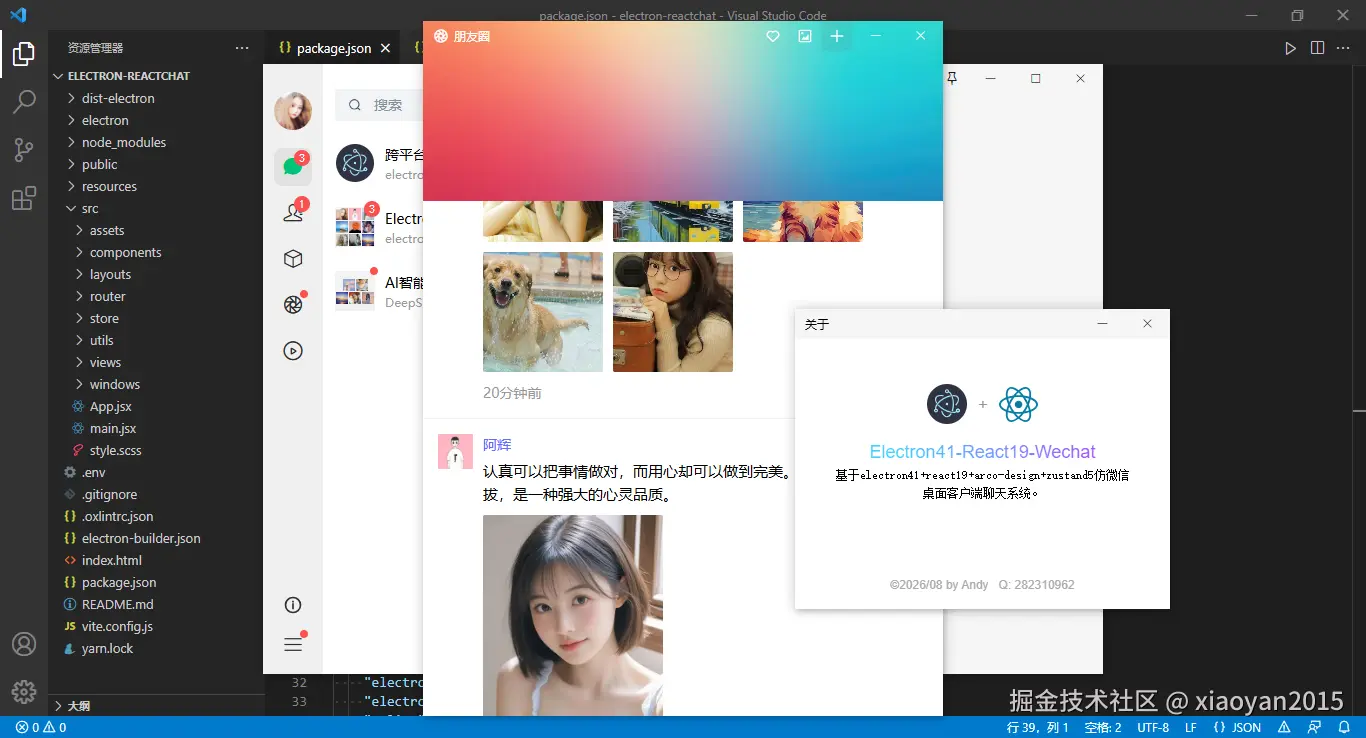The width and height of the screenshot is (1366, 738).
Task: Open the Search view in VS Code
Action: [24, 101]
